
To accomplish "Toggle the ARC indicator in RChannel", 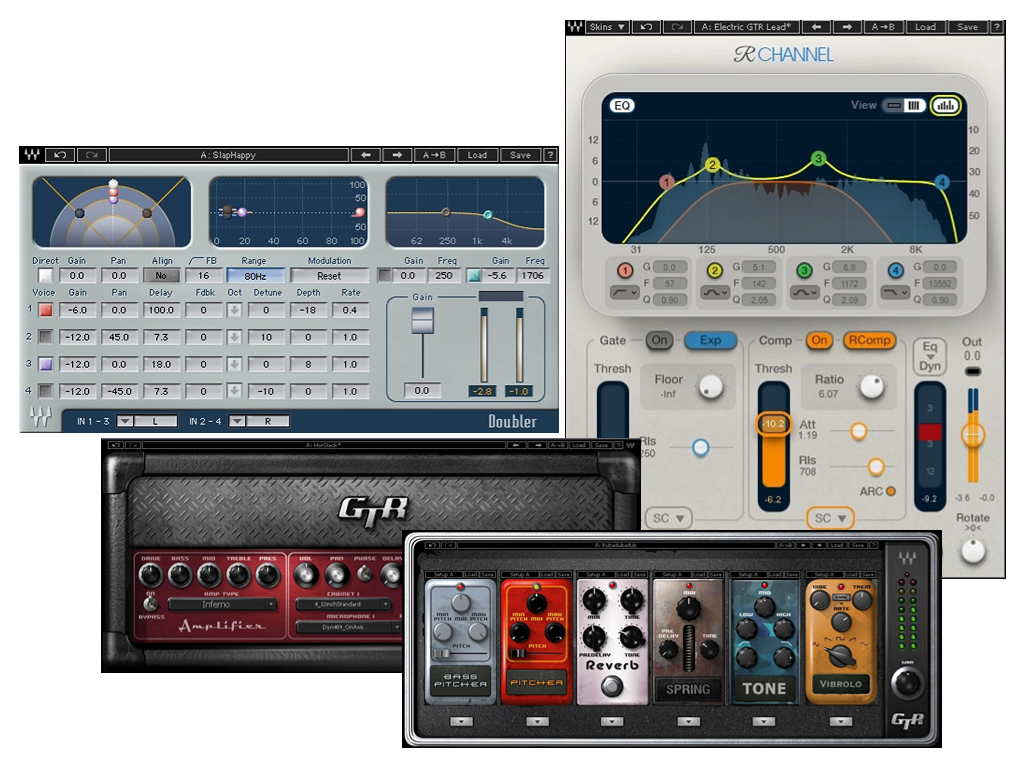I will click(891, 491).
